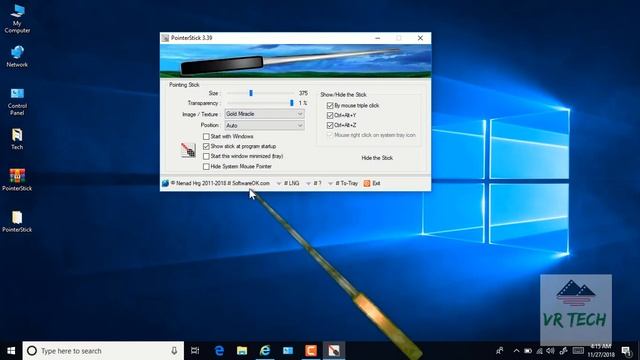
Task: Launch Internet Explorer from taskbar
Action: 265,351
